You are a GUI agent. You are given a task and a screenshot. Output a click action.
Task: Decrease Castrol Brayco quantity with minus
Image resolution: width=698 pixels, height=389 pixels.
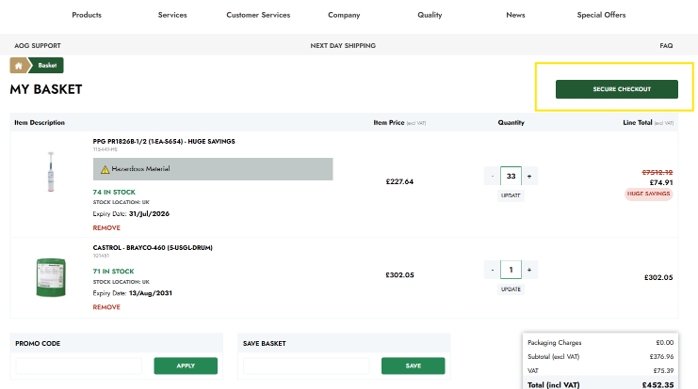click(492, 270)
